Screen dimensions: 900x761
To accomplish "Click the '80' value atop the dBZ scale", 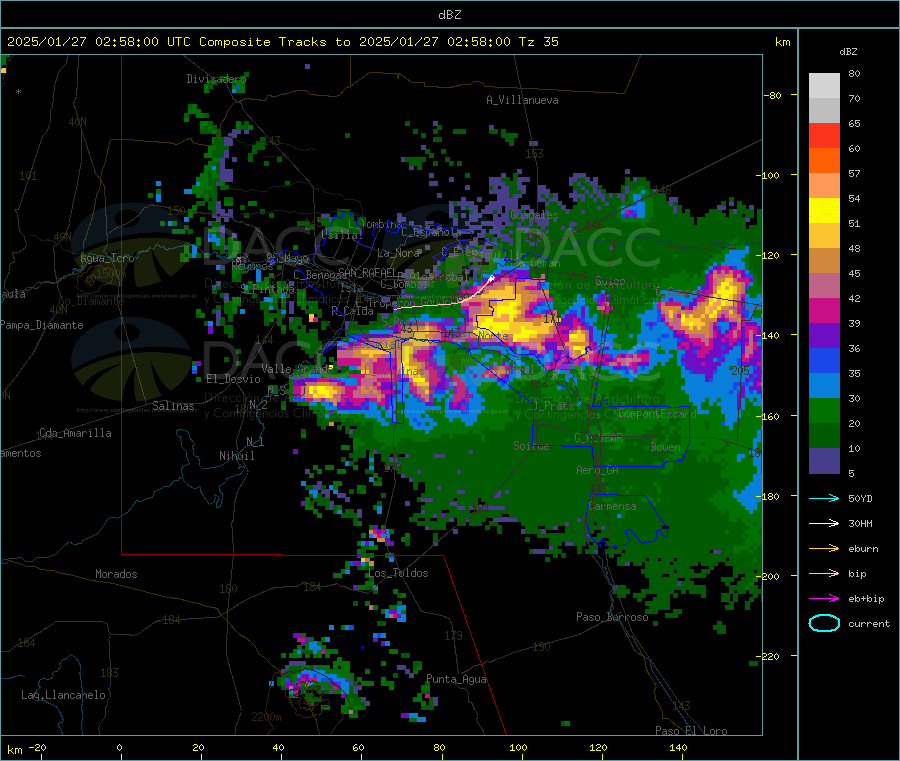I will [854, 73].
